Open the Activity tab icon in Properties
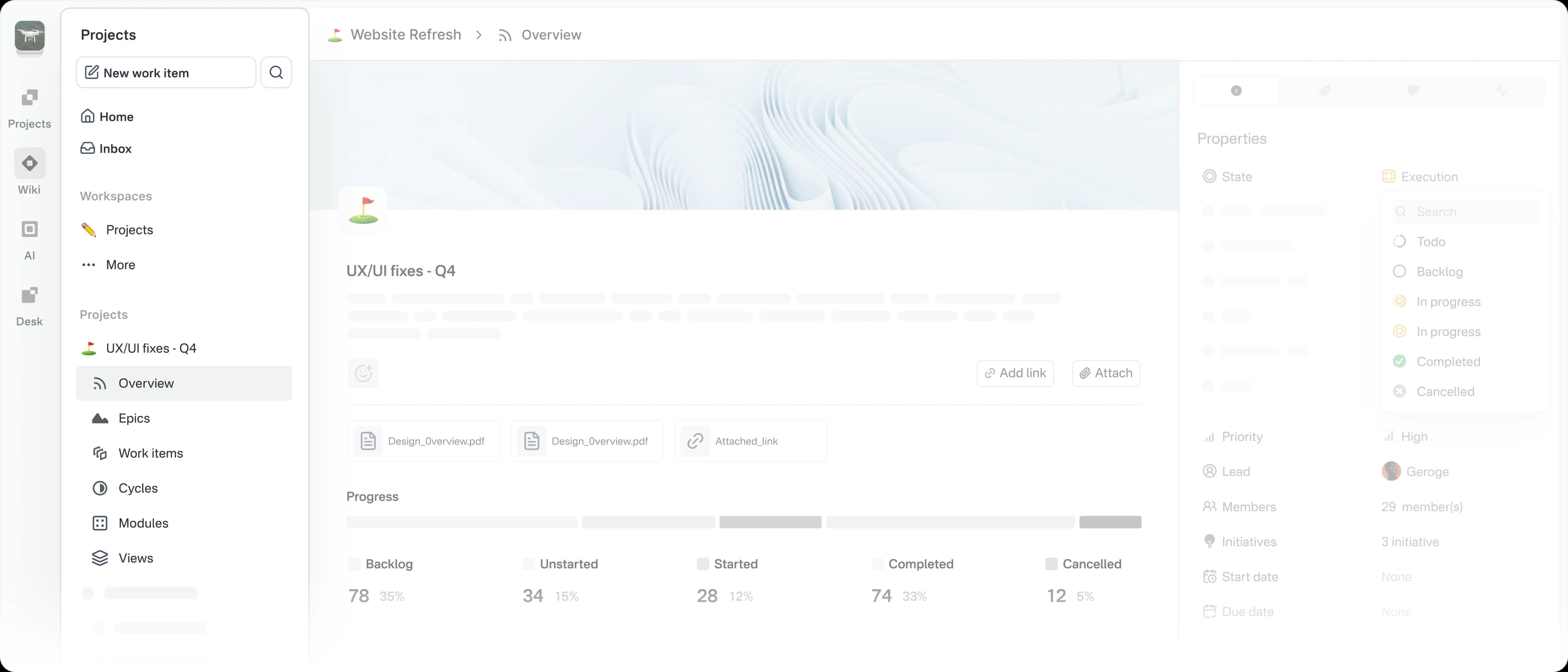 point(1502,90)
